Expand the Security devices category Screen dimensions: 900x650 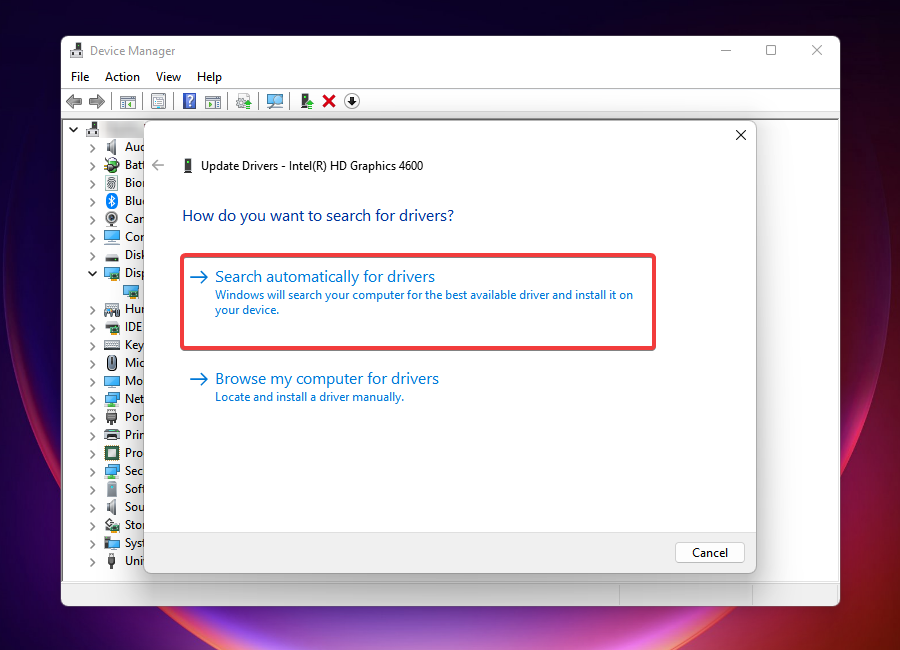coord(92,472)
